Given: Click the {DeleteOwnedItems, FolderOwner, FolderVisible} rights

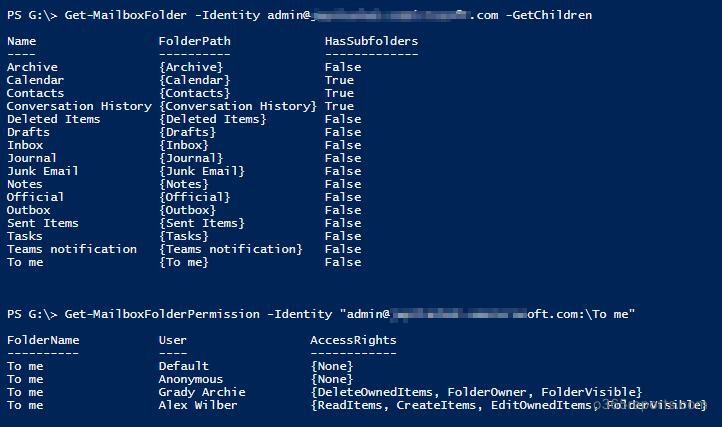Looking at the screenshot, I should click(x=476, y=392).
